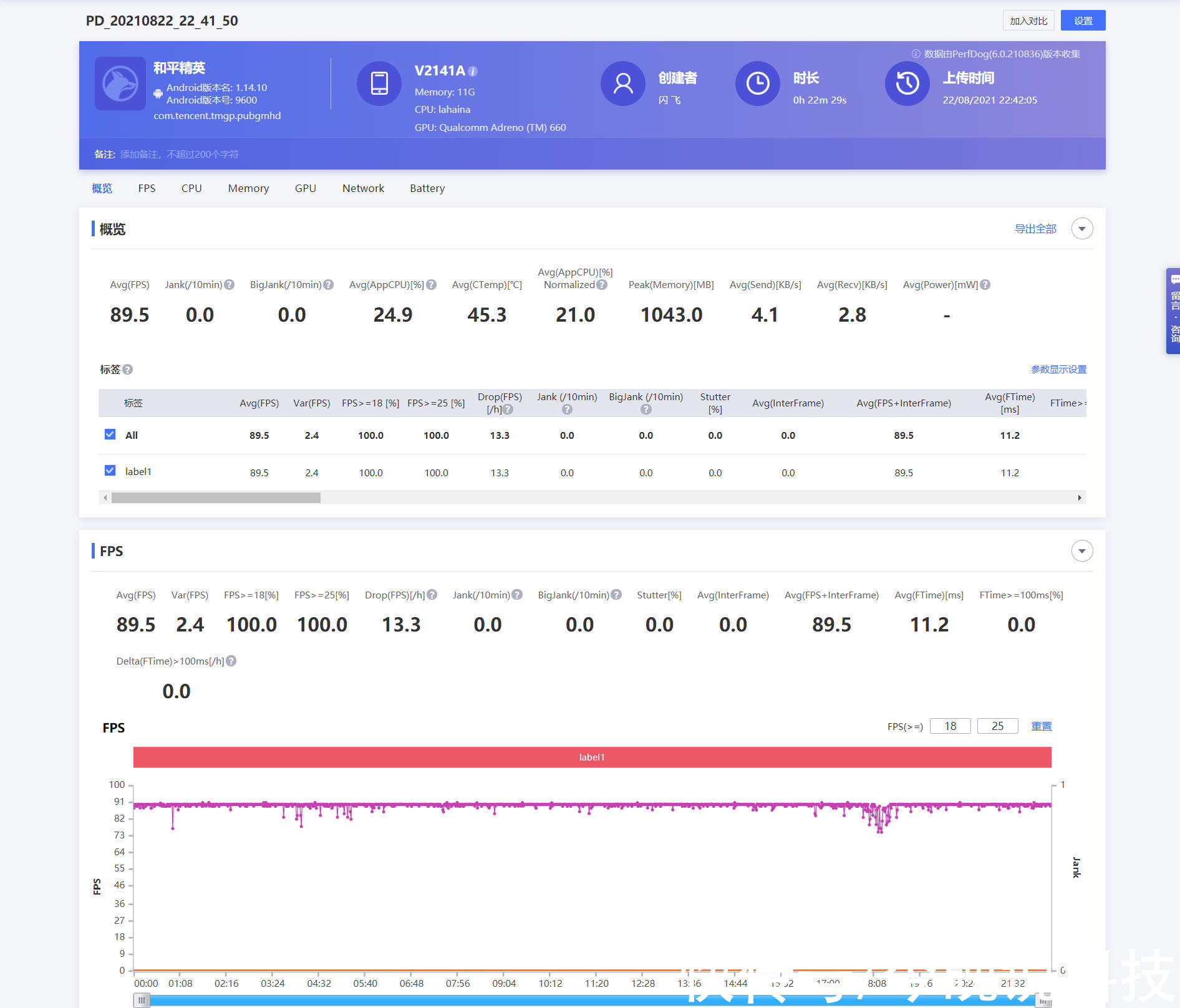Click the table scrollbar right arrow
This screenshot has width=1180, height=1008.
point(1080,497)
